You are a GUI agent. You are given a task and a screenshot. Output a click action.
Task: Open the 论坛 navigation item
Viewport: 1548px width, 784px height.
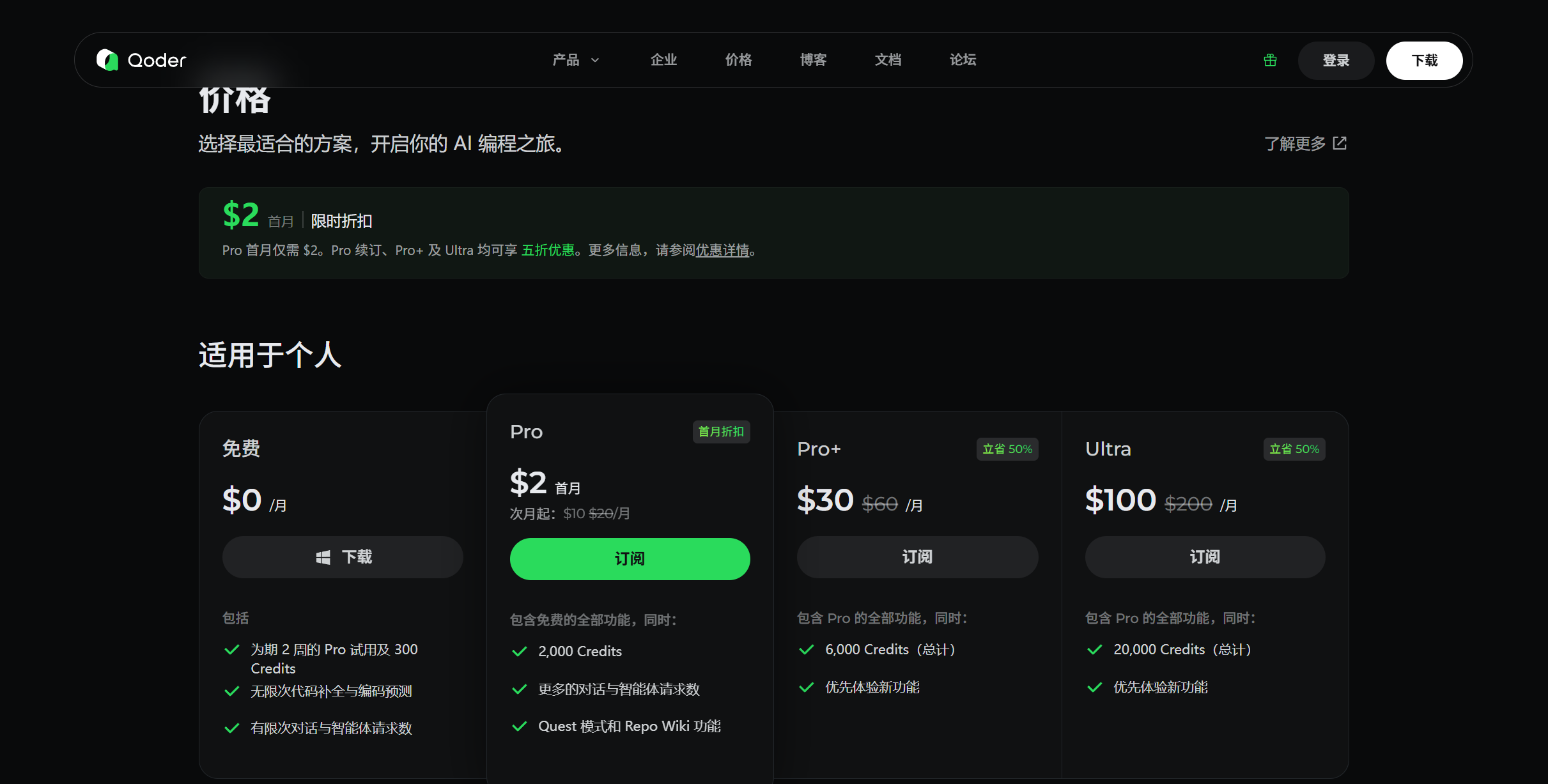pyautogui.click(x=963, y=59)
